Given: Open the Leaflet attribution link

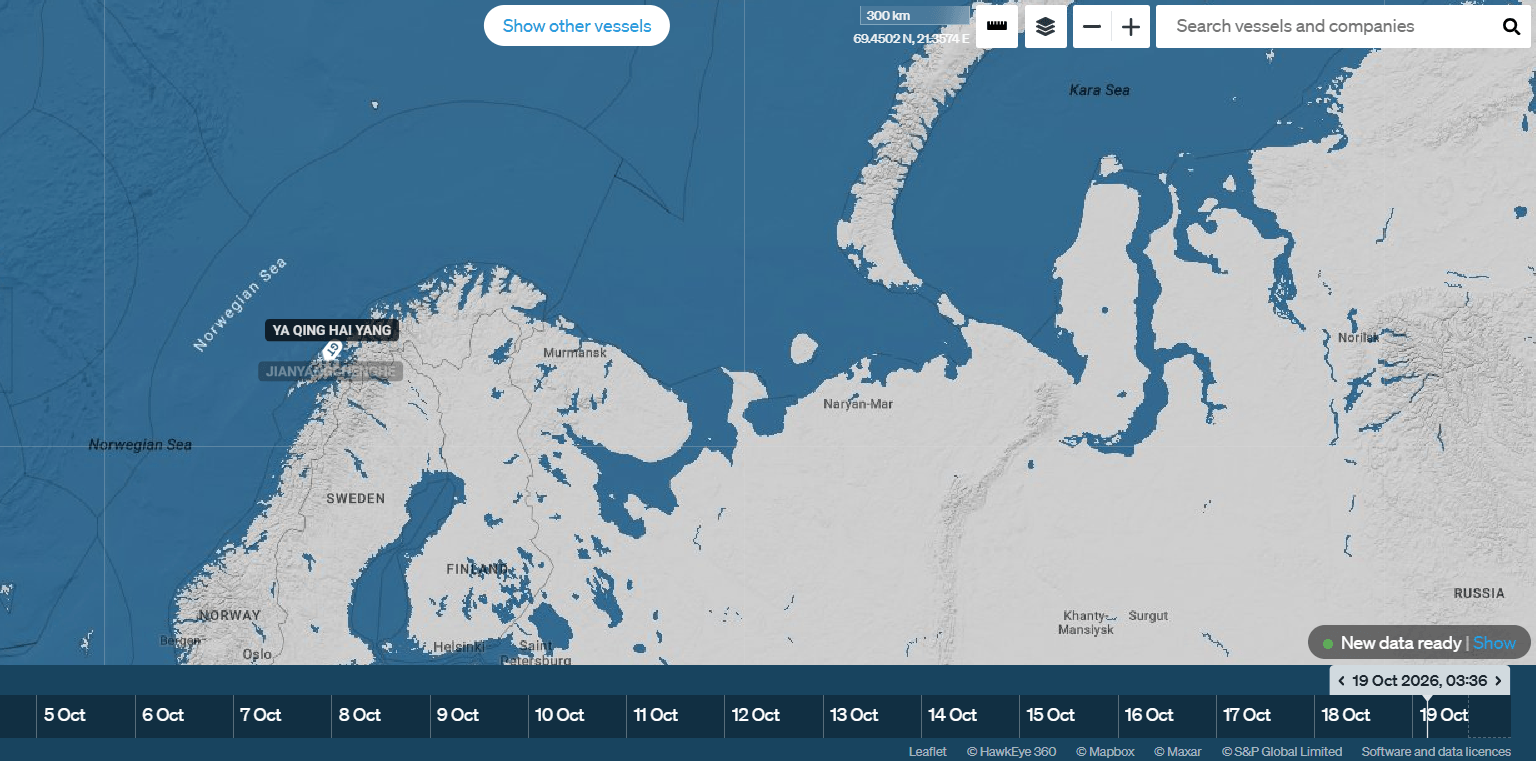Looking at the screenshot, I should click(927, 752).
